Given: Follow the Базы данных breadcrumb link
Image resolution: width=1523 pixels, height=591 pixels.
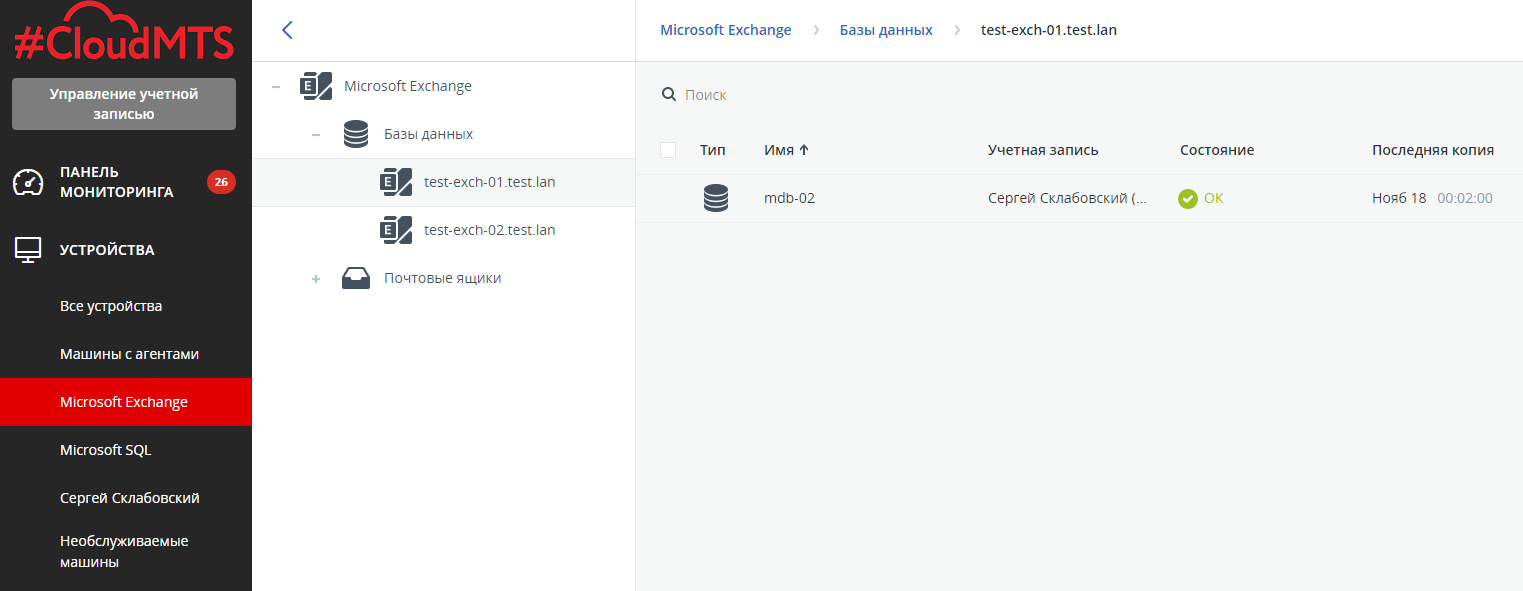Looking at the screenshot, I should coord(885,30).
